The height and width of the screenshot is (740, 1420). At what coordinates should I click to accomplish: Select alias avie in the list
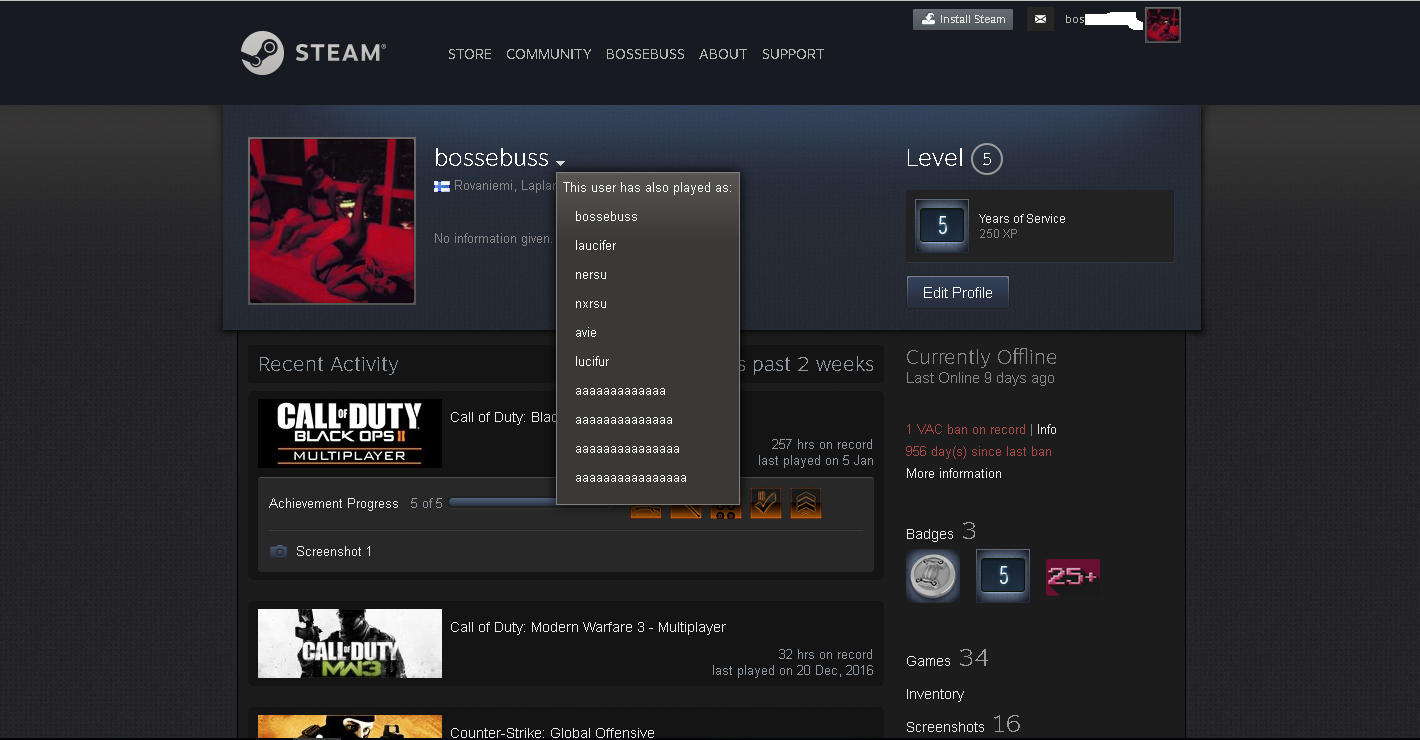(x=586, y=333)
